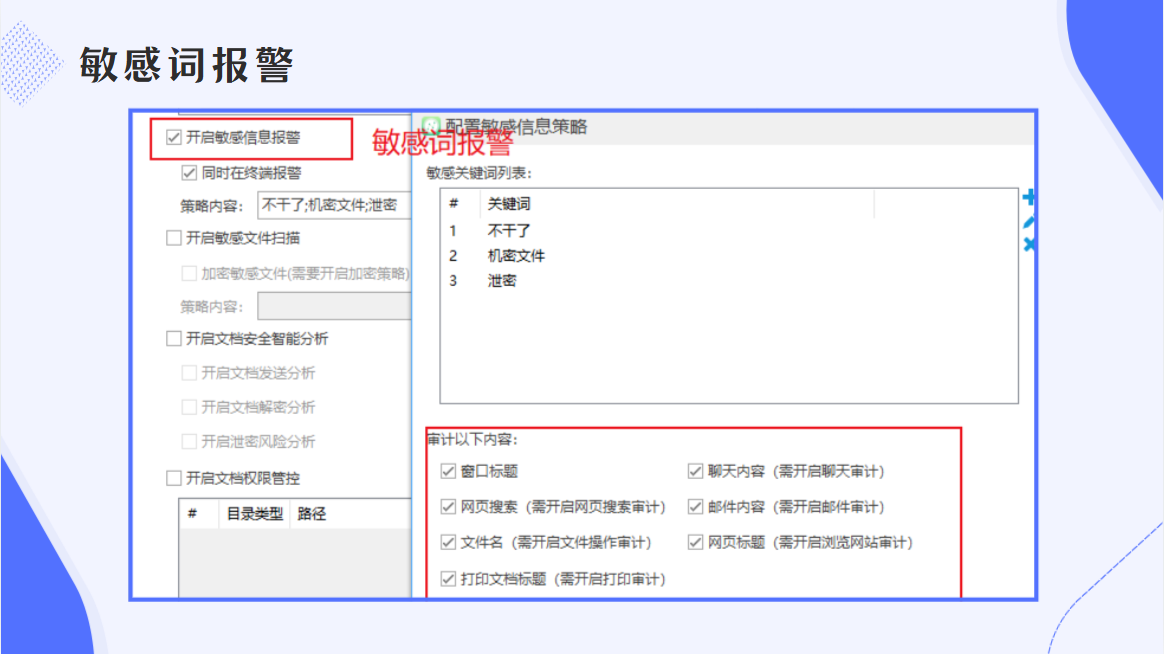This screenshot has width=1164, height=654.
Task: Uncheck 打印文档标题 audit option
Action: 448,578
